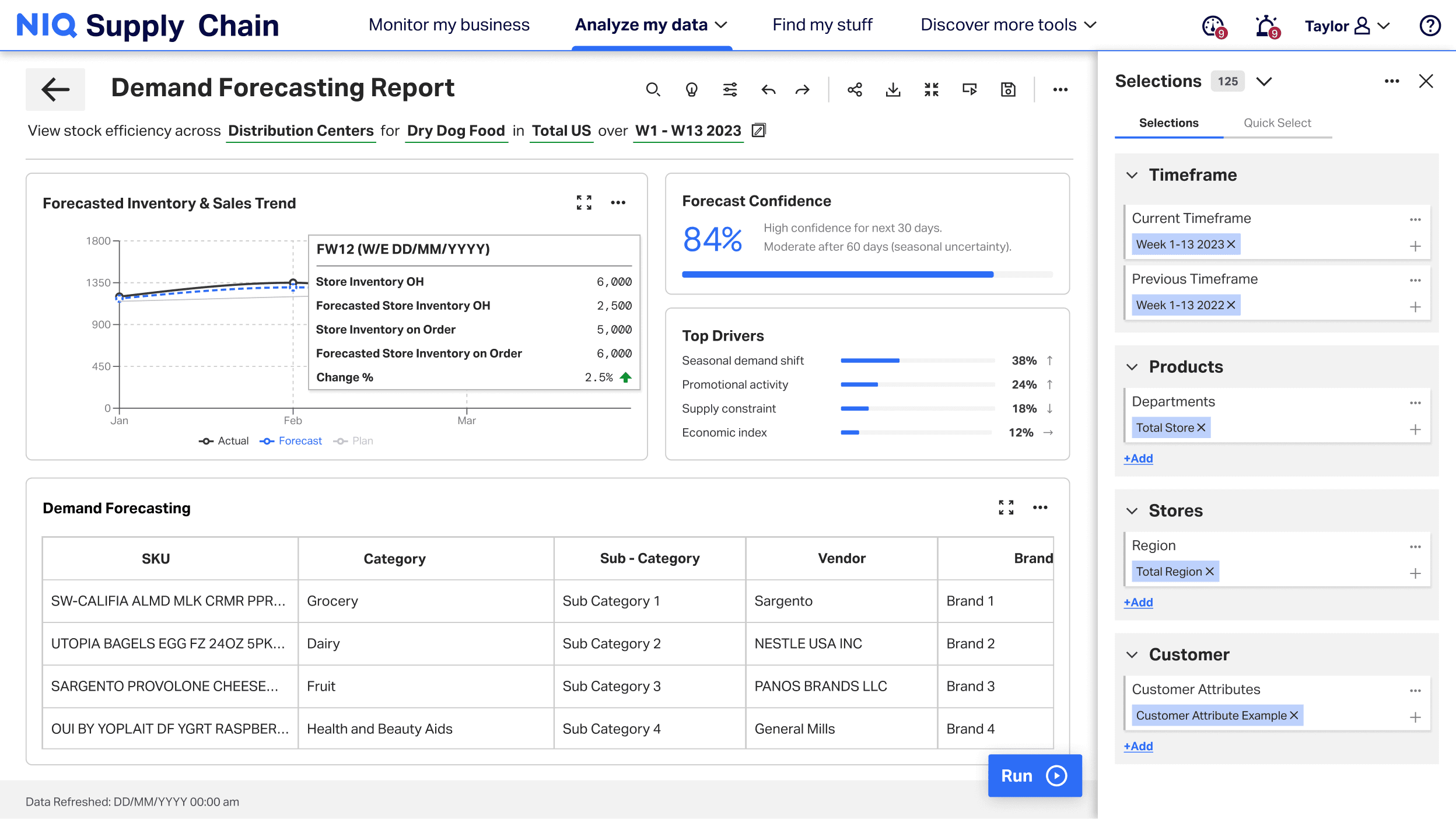
Task: Open Forecasted Inventory chart more options
Action: (x=618, y=202)
